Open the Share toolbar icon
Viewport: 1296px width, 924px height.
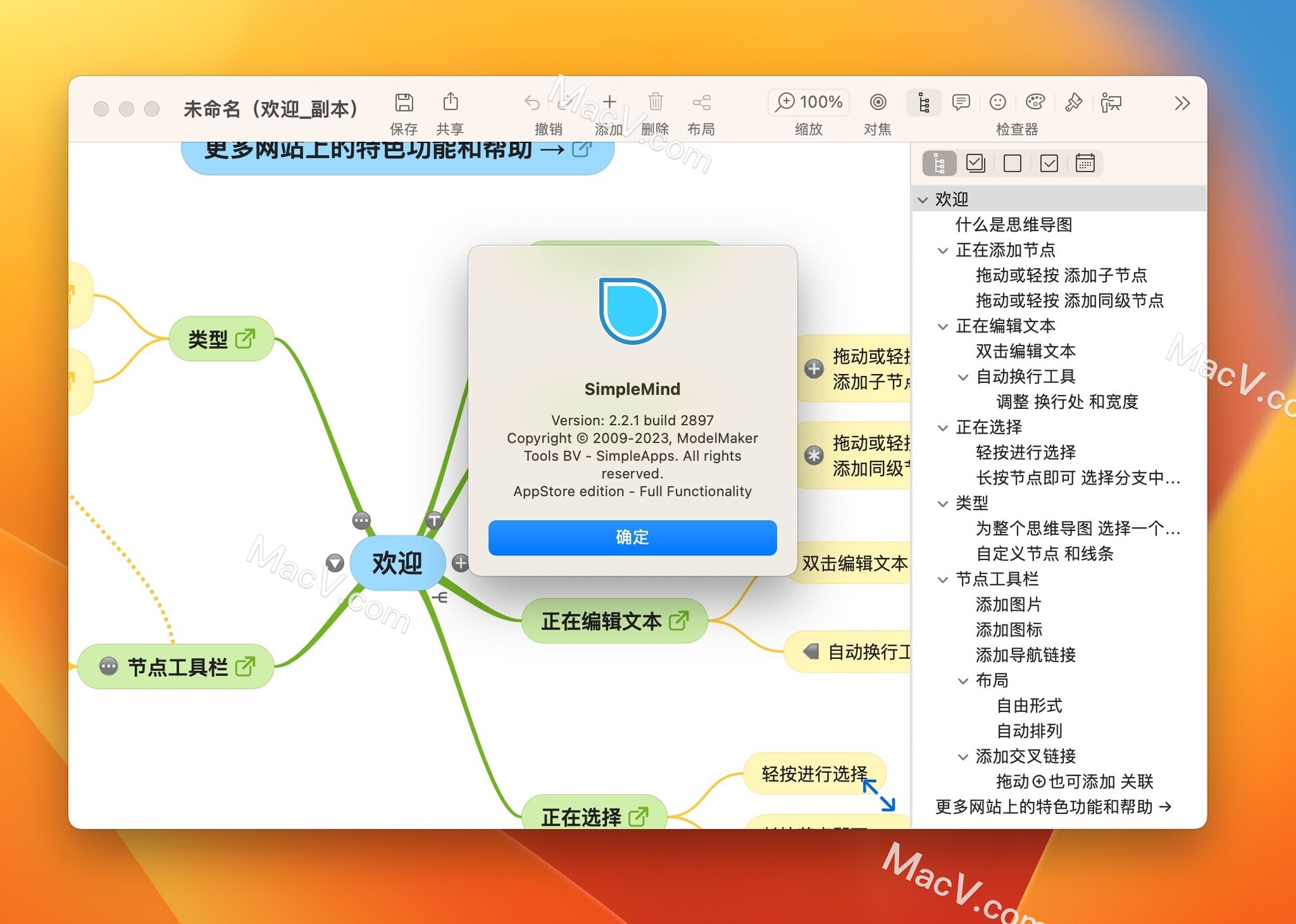pos(450,102)
